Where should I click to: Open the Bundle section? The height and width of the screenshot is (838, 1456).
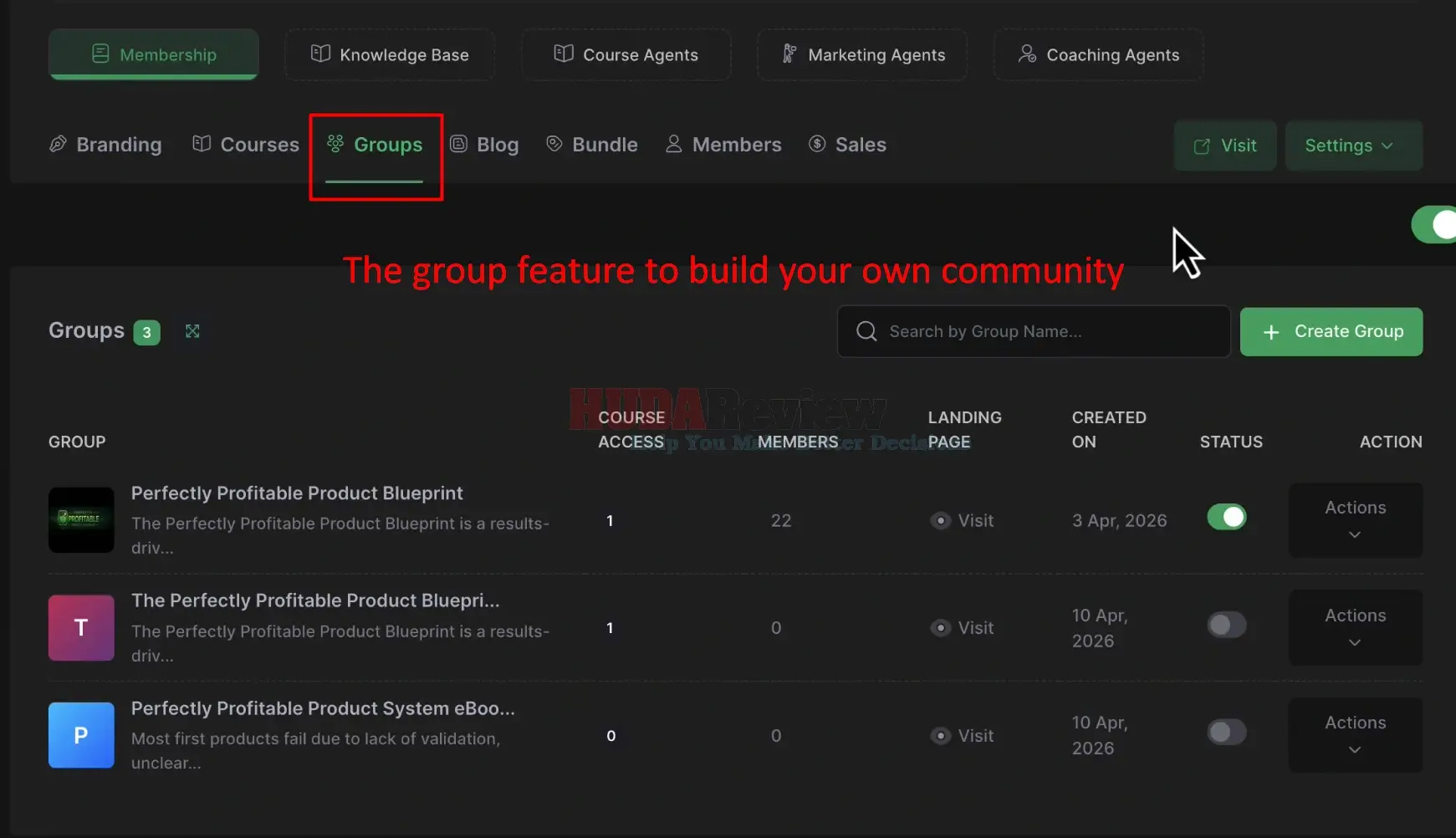tap(591, 145)
